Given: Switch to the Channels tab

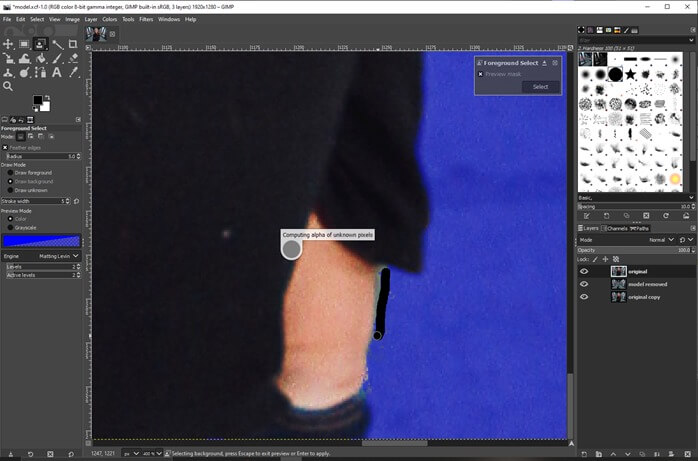Looking at the screenshot, I should point(614,228).
